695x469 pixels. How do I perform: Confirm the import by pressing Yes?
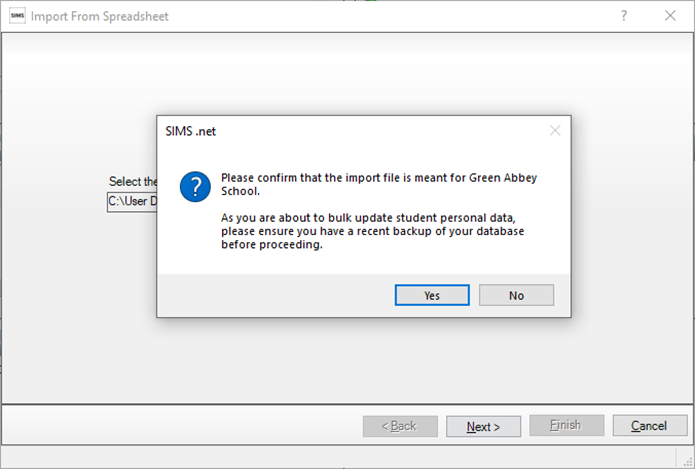432,295
